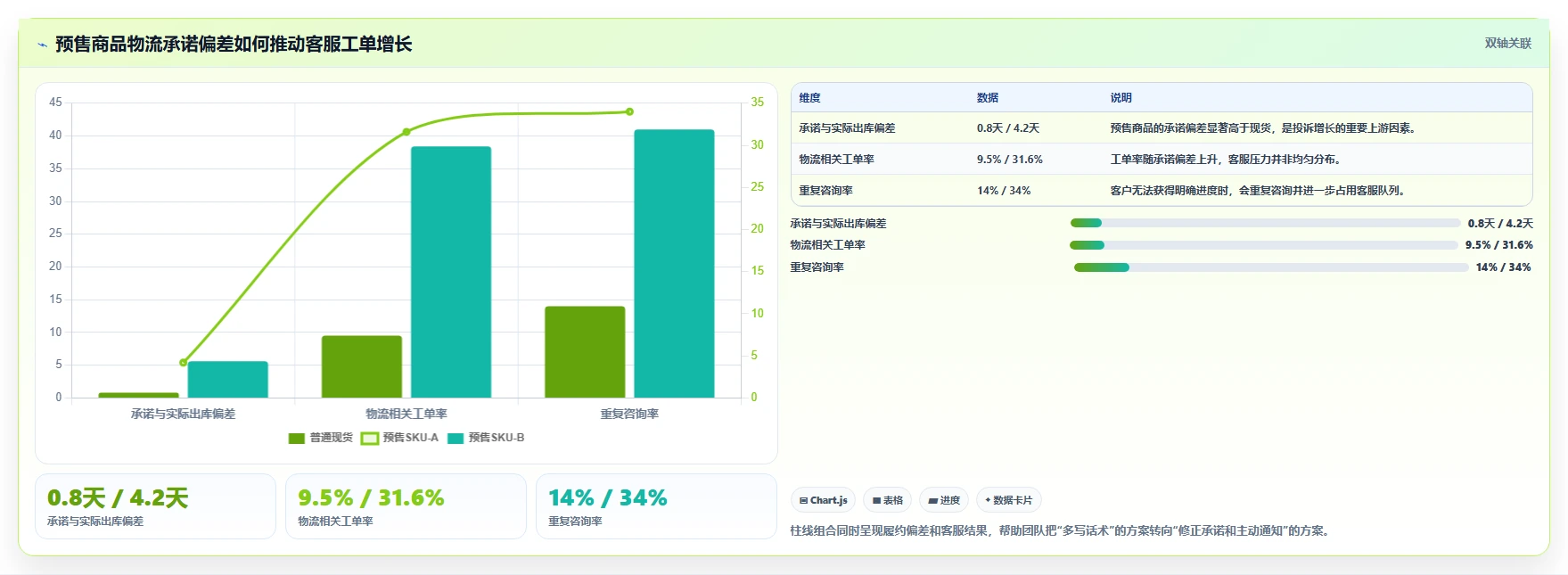Open the 0.8天 / 4.2天 stat card

coord(155,506)
